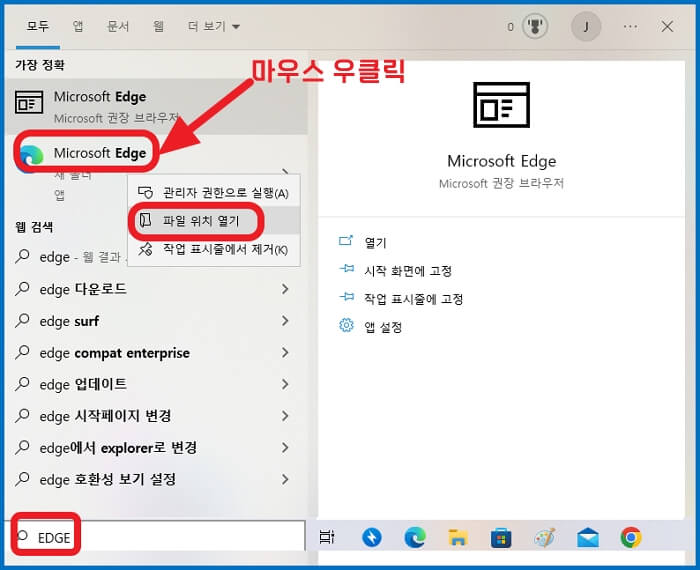
Task: Open Microsoft Edge from the taskbar
Action: pos(415,537)
